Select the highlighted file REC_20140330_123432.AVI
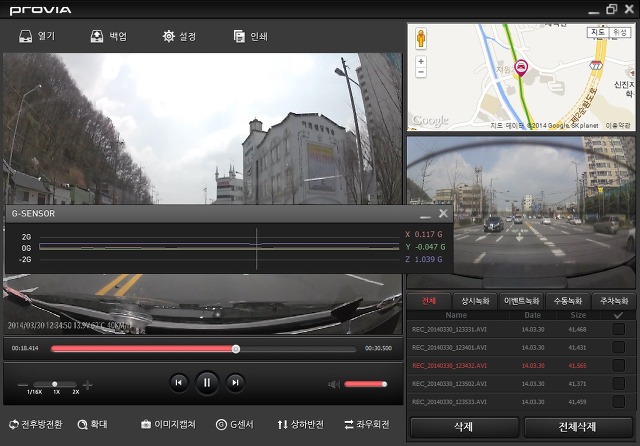Screen dimensions: 640x446 point(449,366)
